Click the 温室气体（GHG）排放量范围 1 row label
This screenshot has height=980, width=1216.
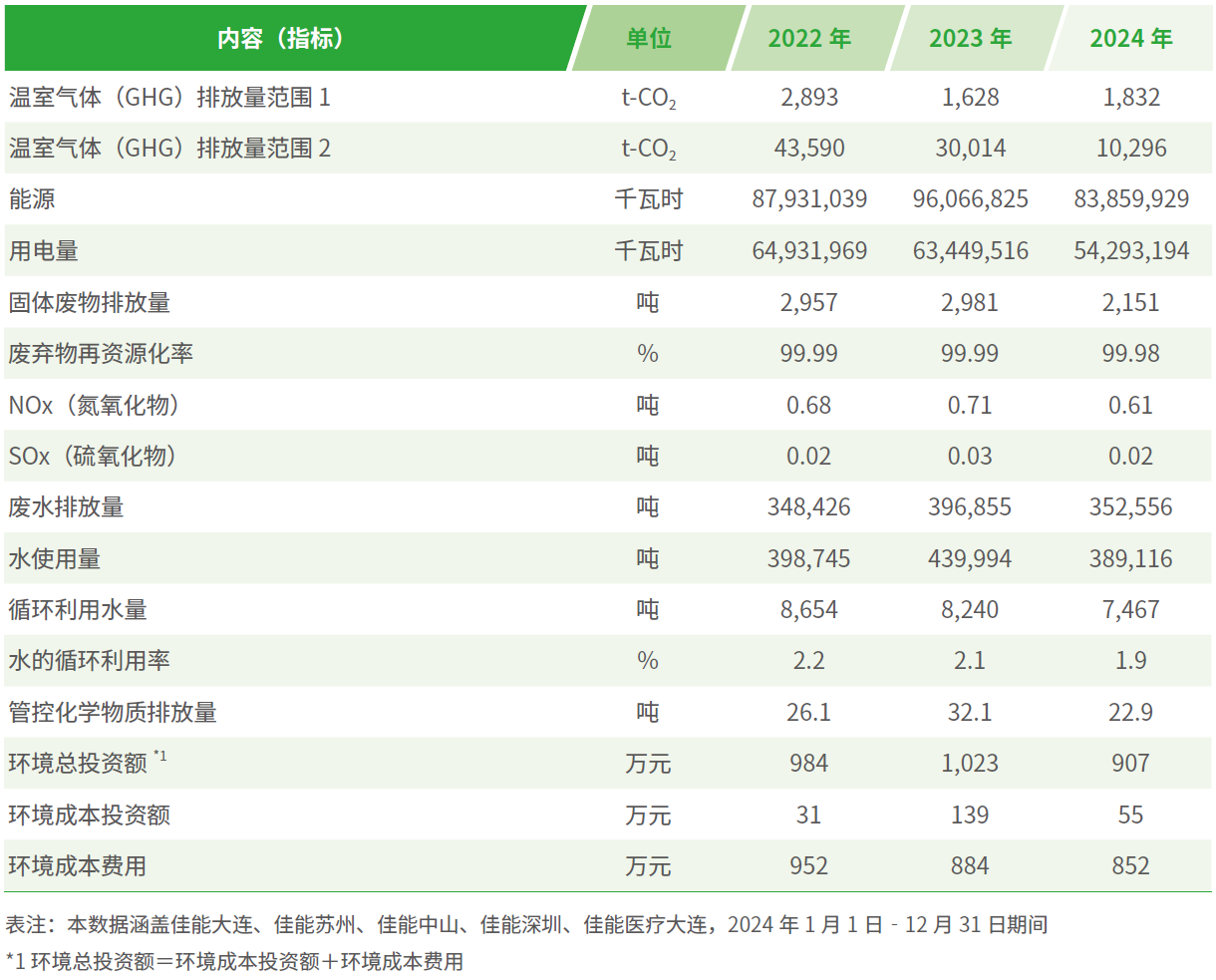[169, 98]
